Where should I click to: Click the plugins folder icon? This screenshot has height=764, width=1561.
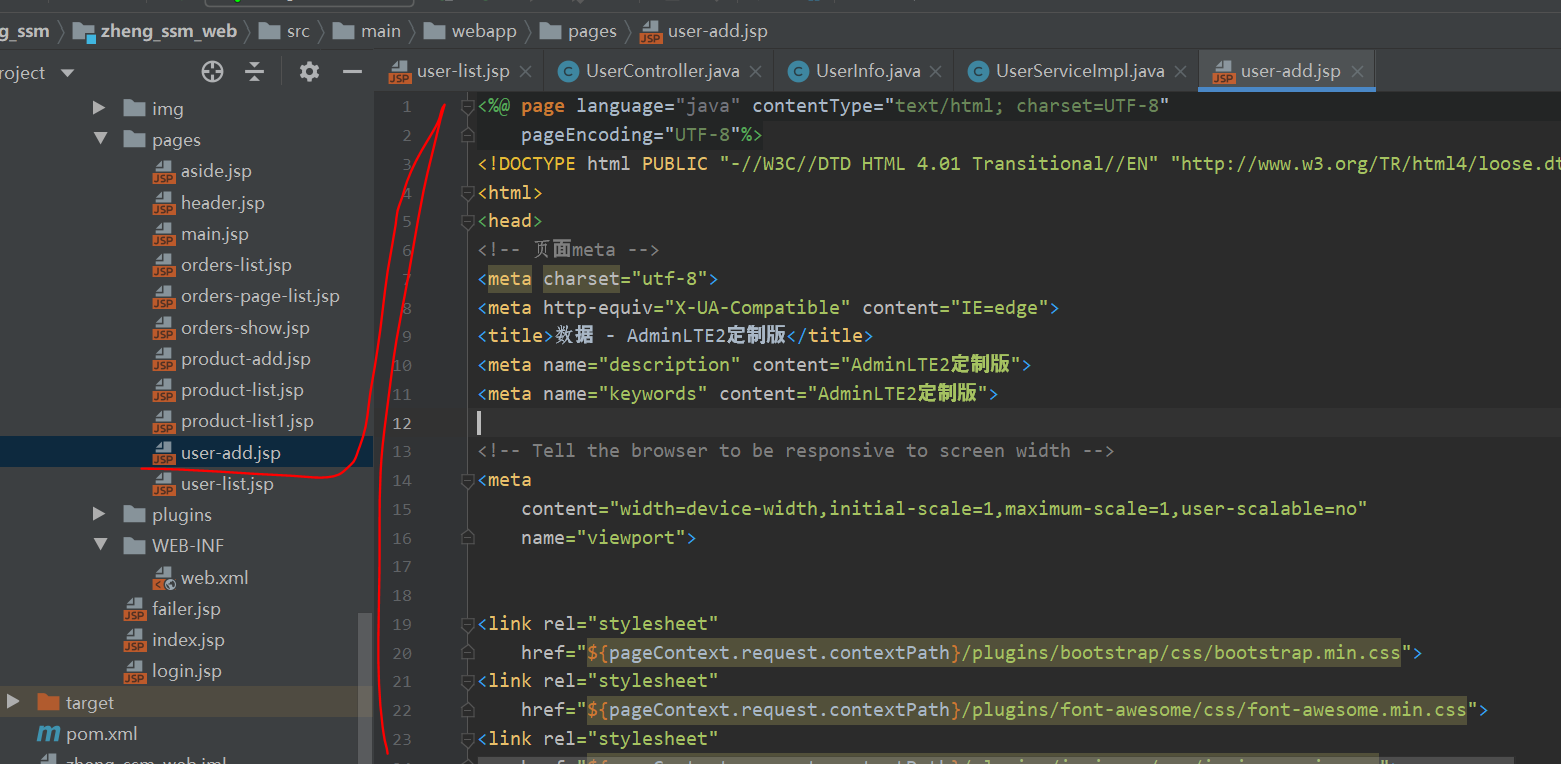135,514
